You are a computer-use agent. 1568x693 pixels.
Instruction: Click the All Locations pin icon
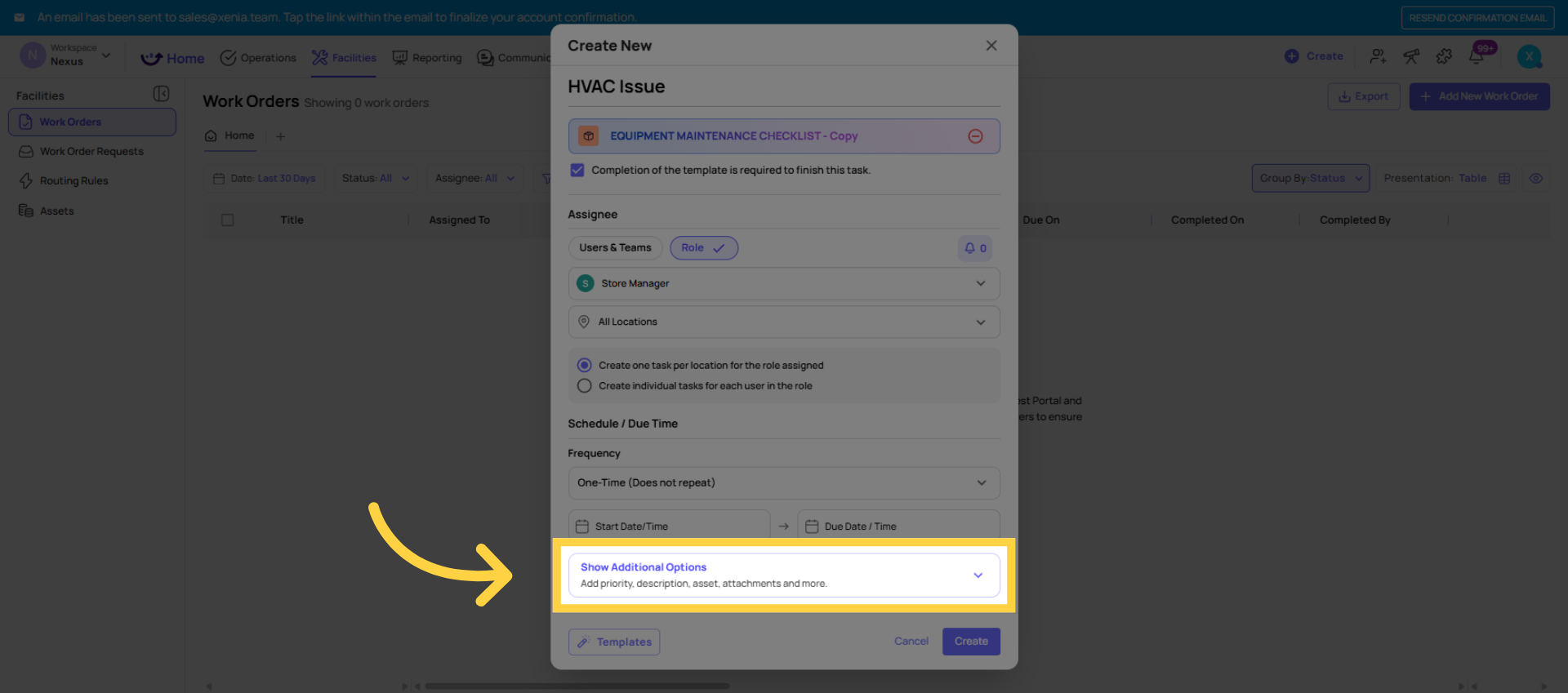pos(584,322)
